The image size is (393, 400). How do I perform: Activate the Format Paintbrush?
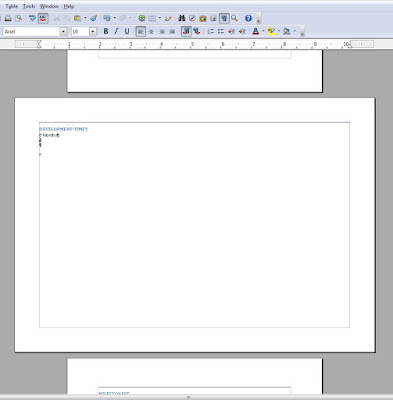[x=94, y=18]
